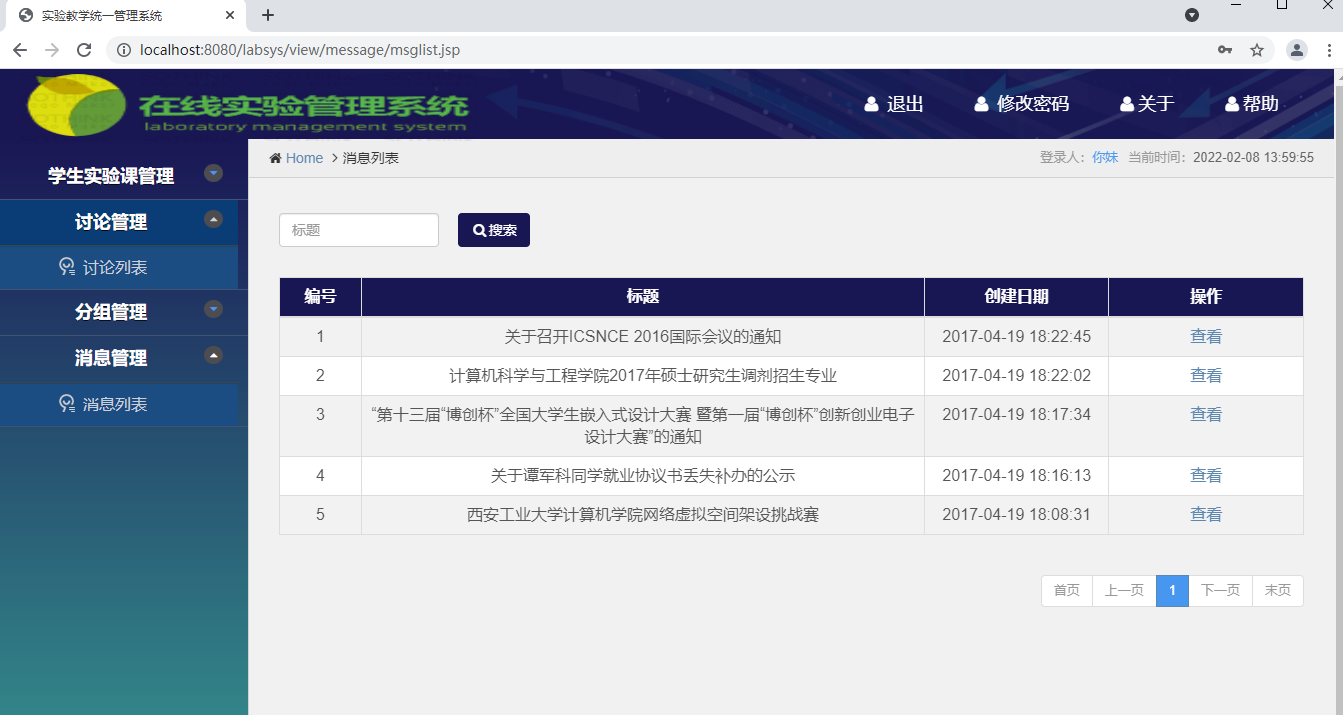Open the Chrome profile avatar

1297,50
